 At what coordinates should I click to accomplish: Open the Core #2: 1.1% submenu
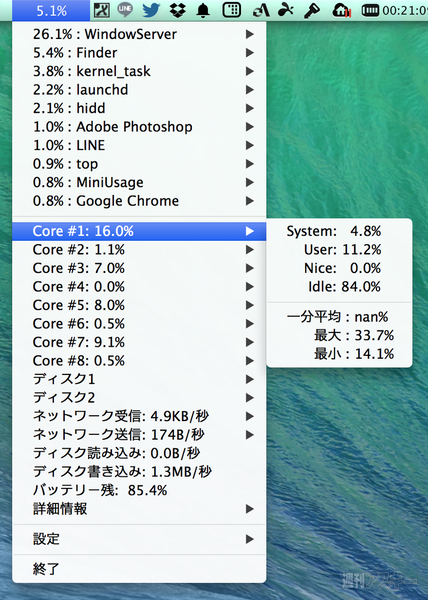point(139,250)
